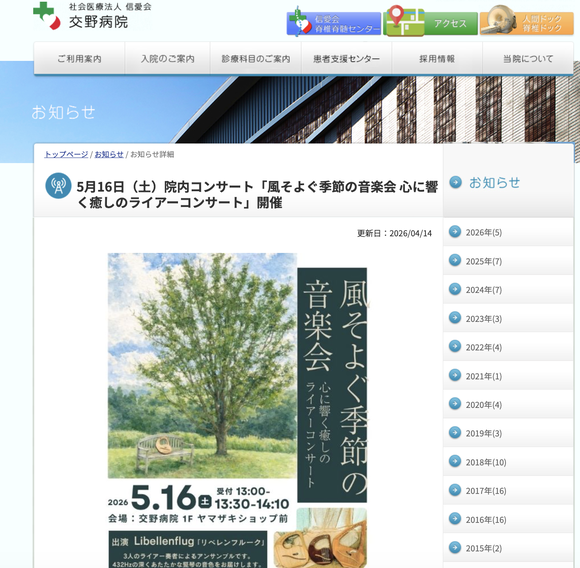This screenshot has height=568, width=580.
Task: Open the 2020年(4) archive link
Action: pos(508,404)
